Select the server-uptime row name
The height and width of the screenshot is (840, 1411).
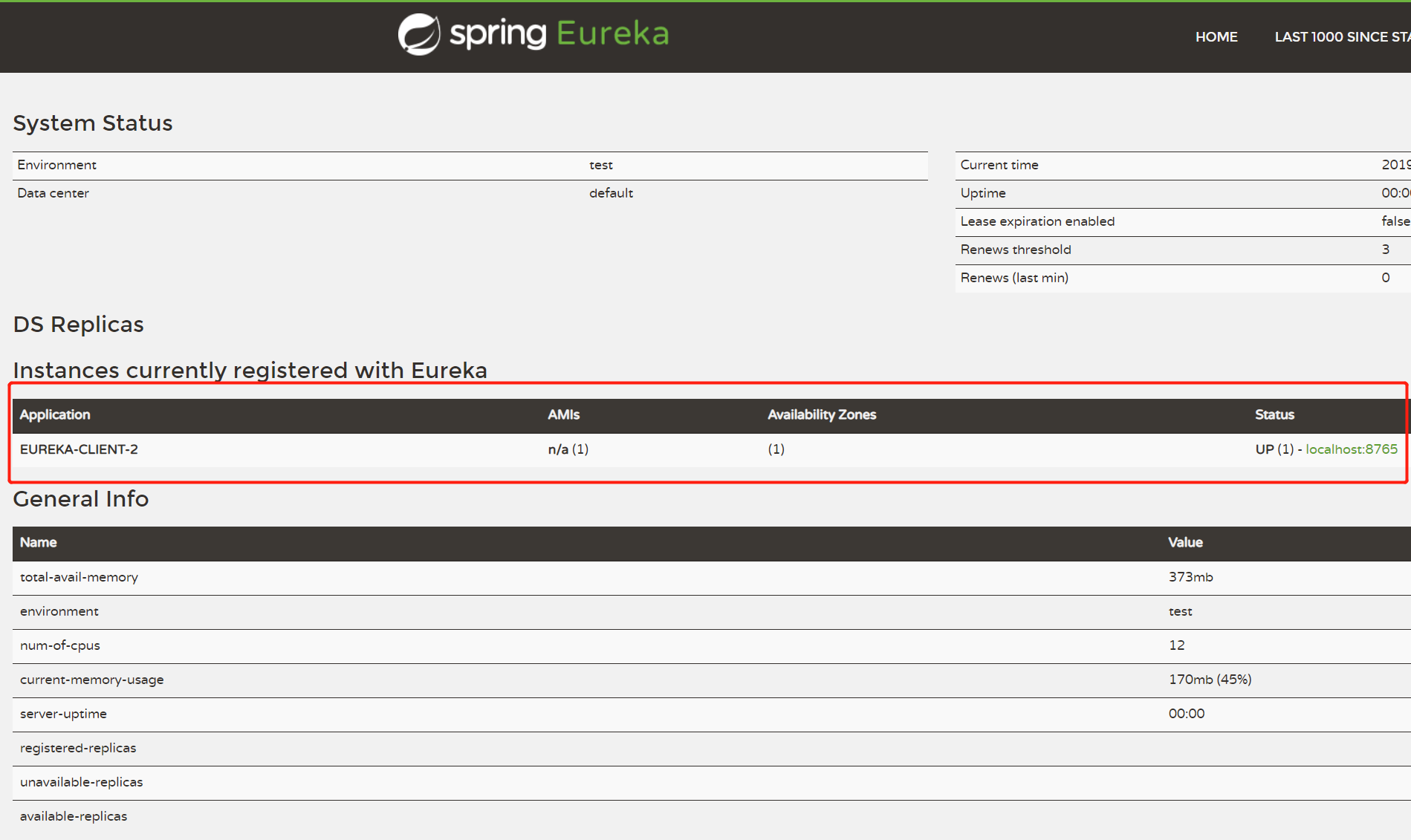point(63,714)
